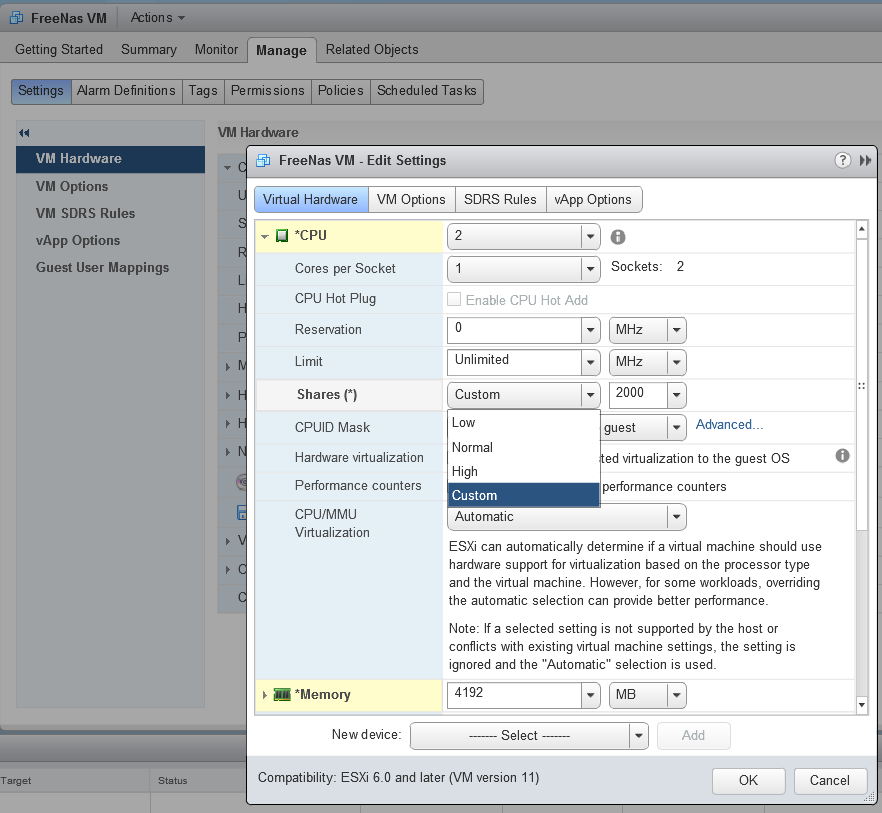This screenshot has height=813, width=882.
Task: Collapse the left navigation pane arrows
Action: (x=24, y=133)
